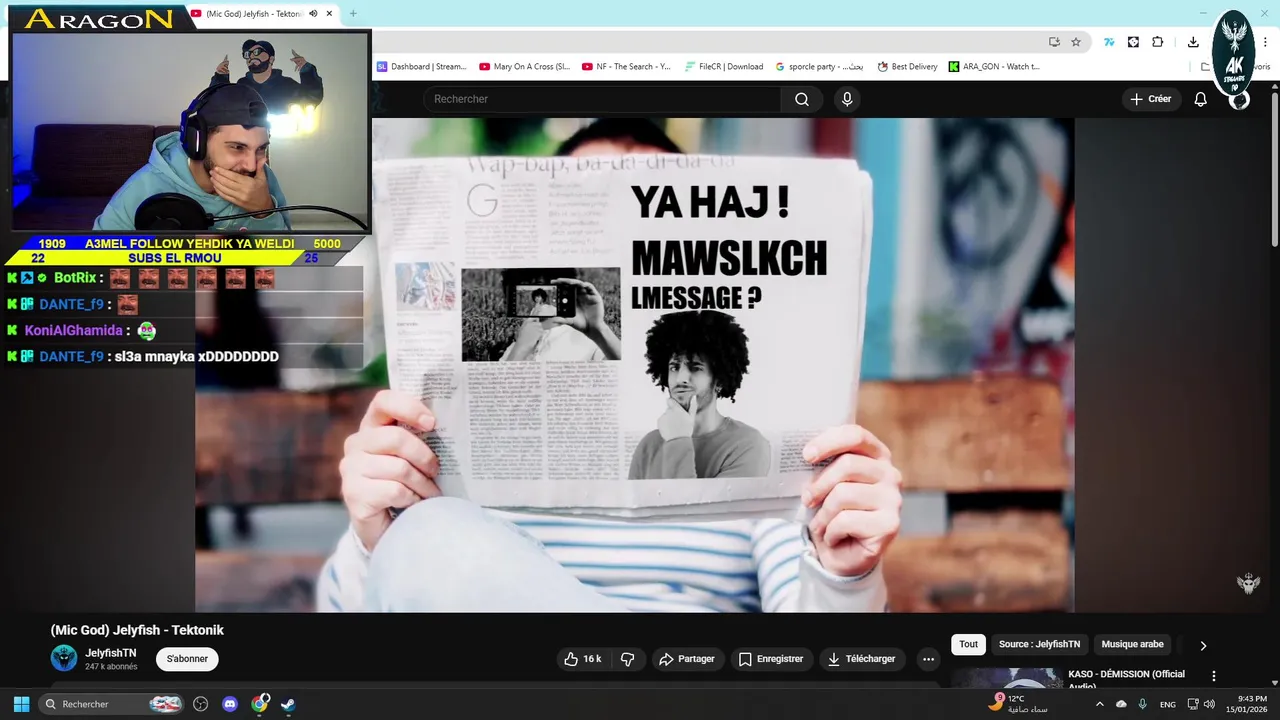Click Partager to share the video
This screenshot has width=1280, height=720.
pyautogui.click(x=687, y=659)
